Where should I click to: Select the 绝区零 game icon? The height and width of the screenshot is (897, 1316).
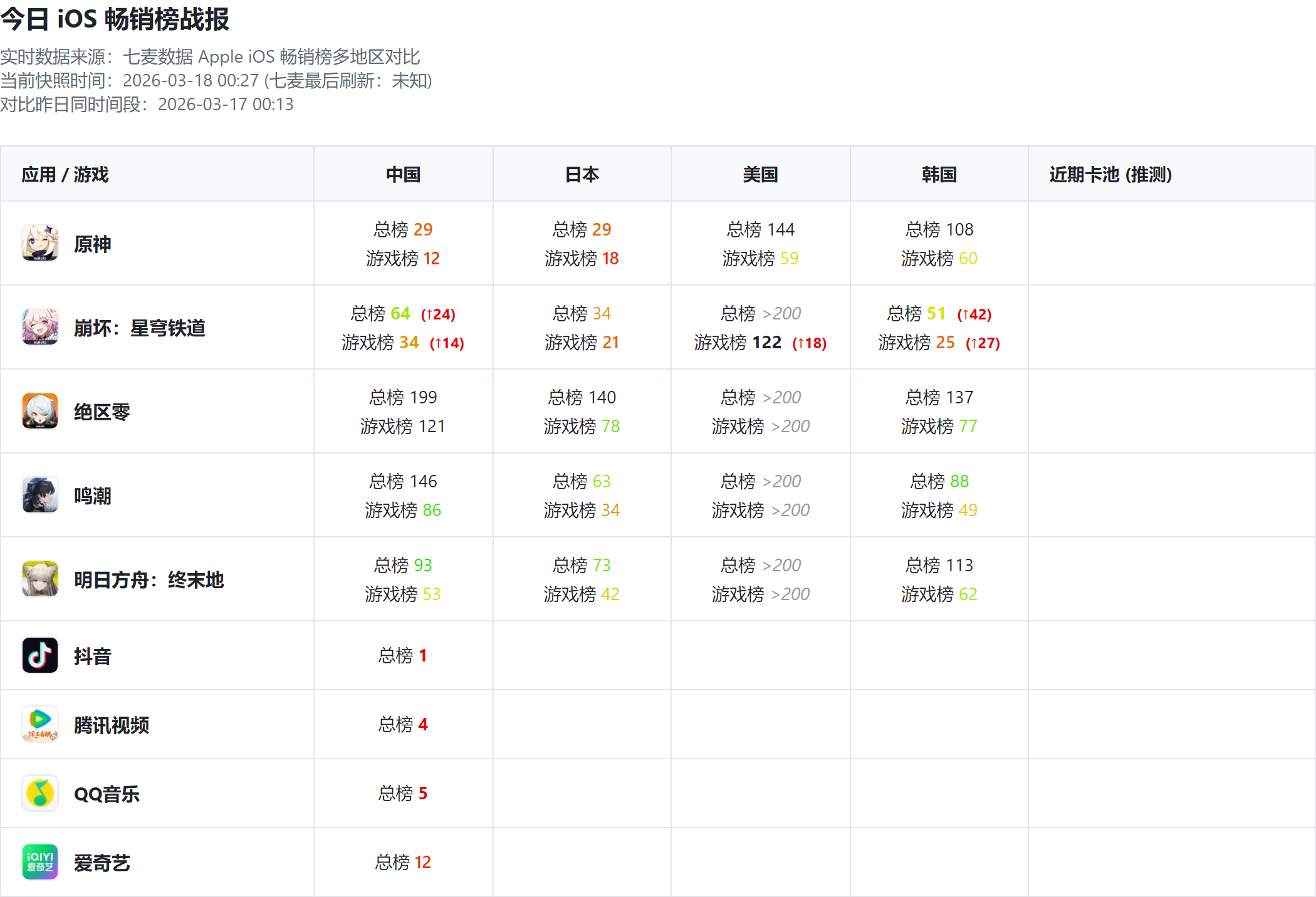[x=40, y=411]
